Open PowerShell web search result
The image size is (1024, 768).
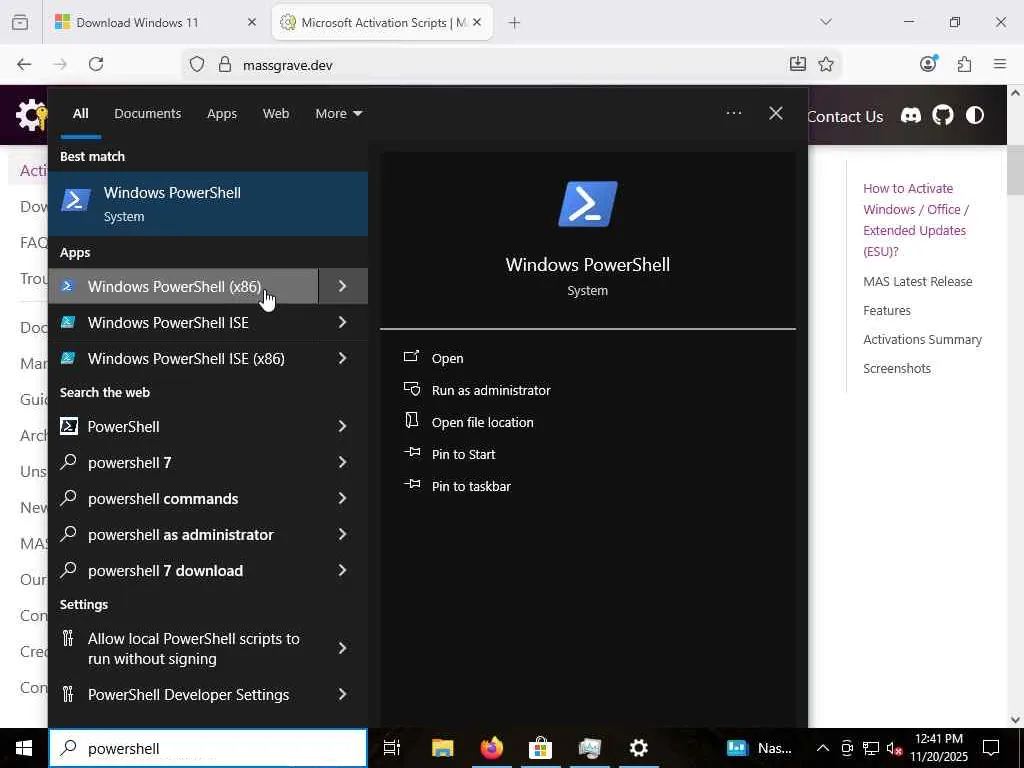click(x=184, y=426)
